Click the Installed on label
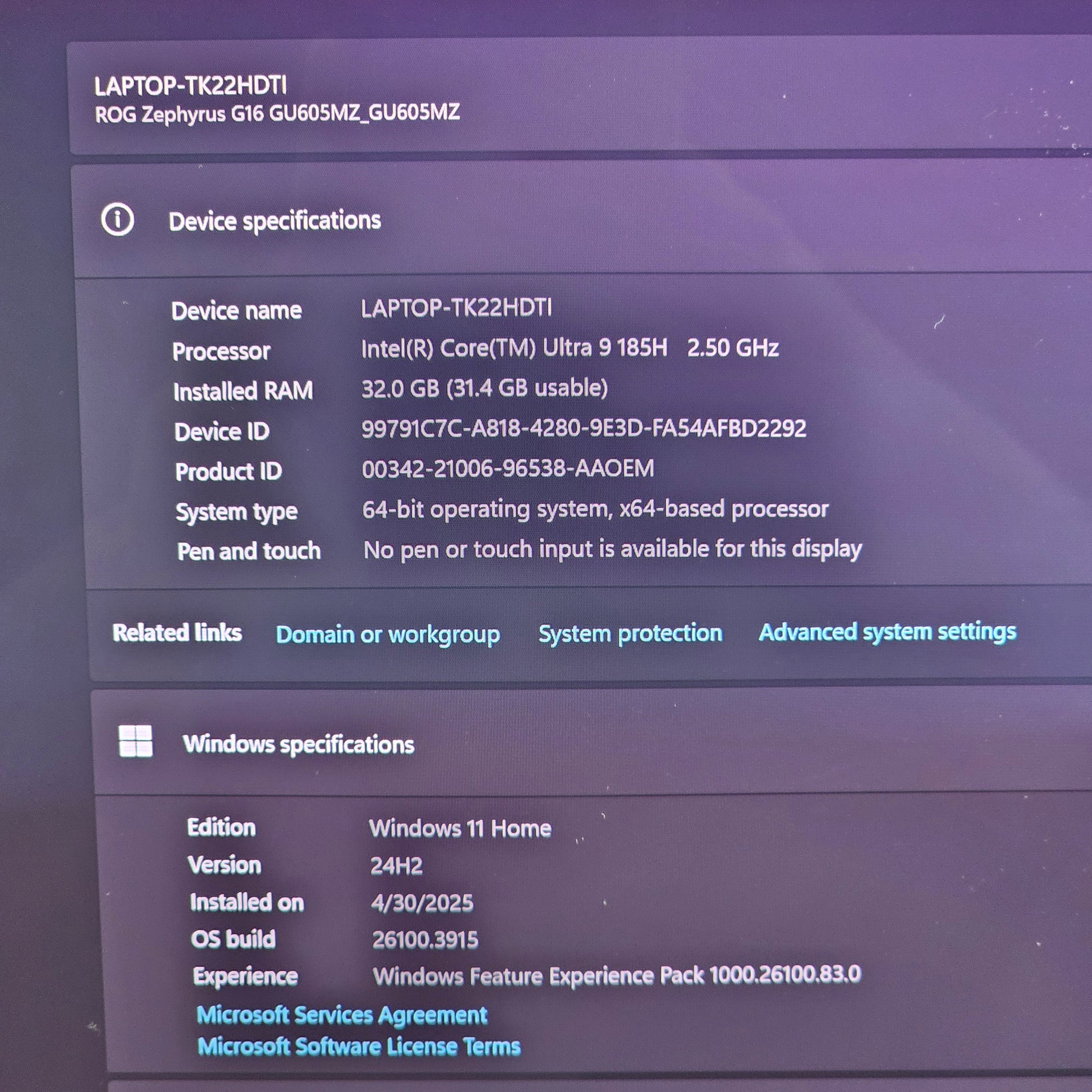The image size is (1092, 1092). (x=246, y=902)
